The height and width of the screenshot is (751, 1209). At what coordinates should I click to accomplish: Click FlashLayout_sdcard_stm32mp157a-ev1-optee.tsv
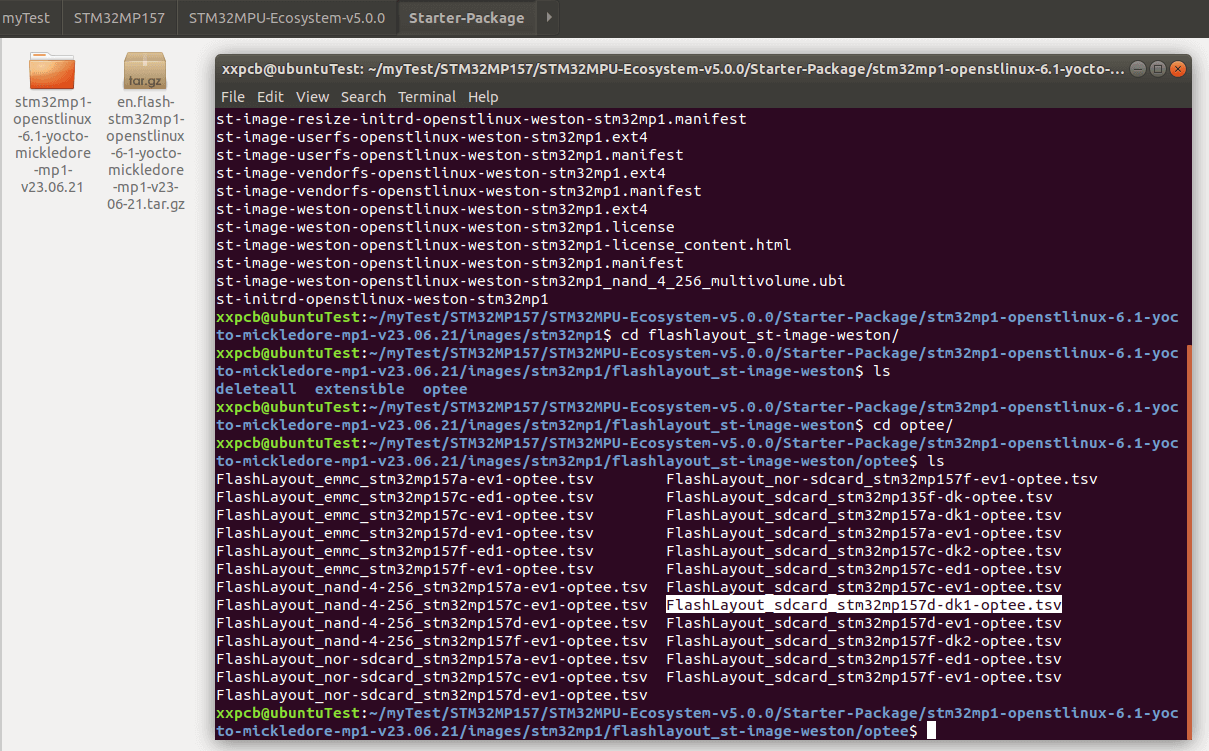tap(864, 533)
